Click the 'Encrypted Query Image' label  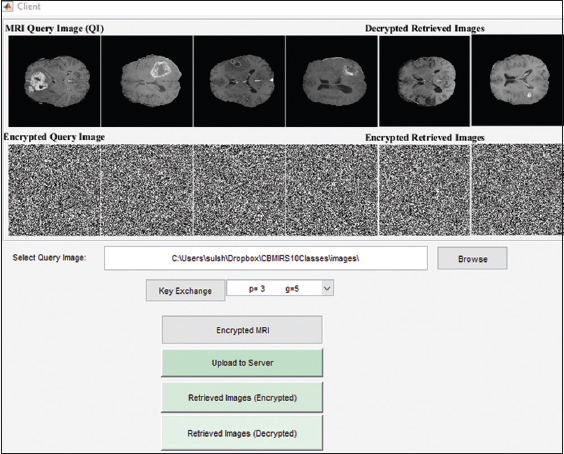point(54,137)
